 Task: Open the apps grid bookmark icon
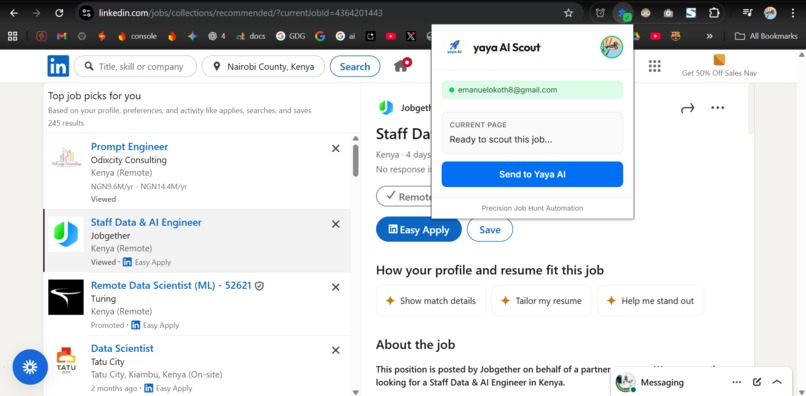(12, 36)
